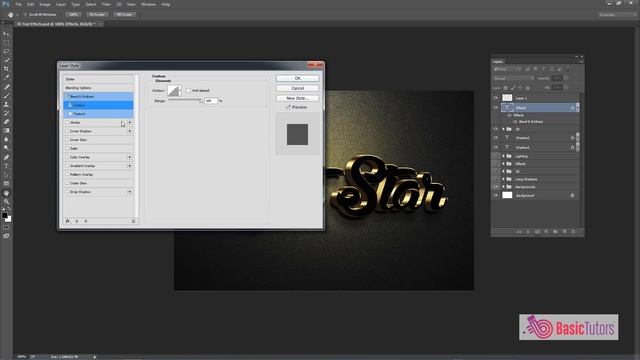Select the Brush tool

(6, 96)
